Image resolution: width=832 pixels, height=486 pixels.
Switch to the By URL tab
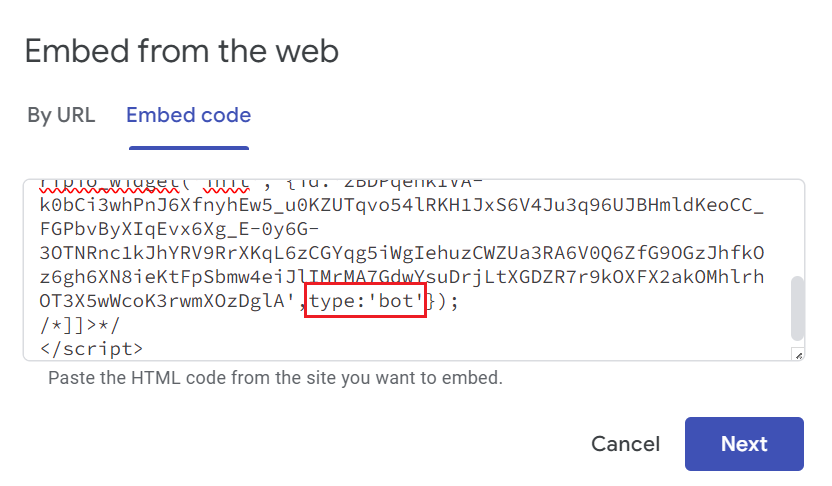pos(61,115)
